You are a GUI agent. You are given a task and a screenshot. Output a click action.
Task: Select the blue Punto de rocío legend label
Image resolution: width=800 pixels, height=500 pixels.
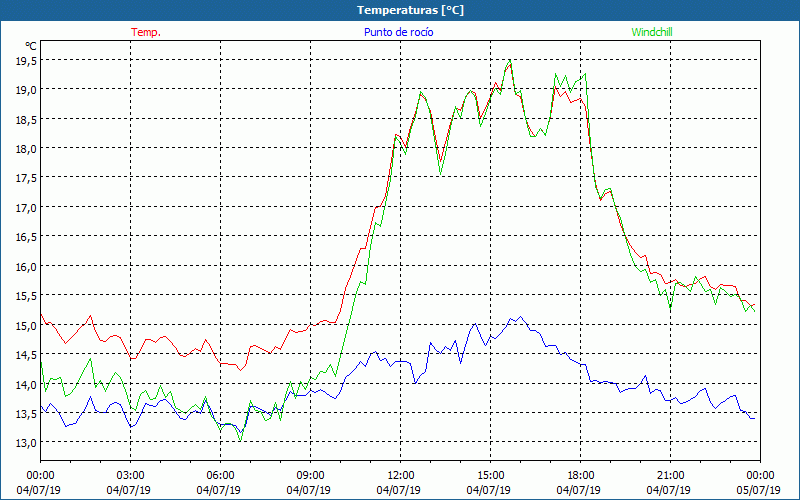click(x=398, y=32)
